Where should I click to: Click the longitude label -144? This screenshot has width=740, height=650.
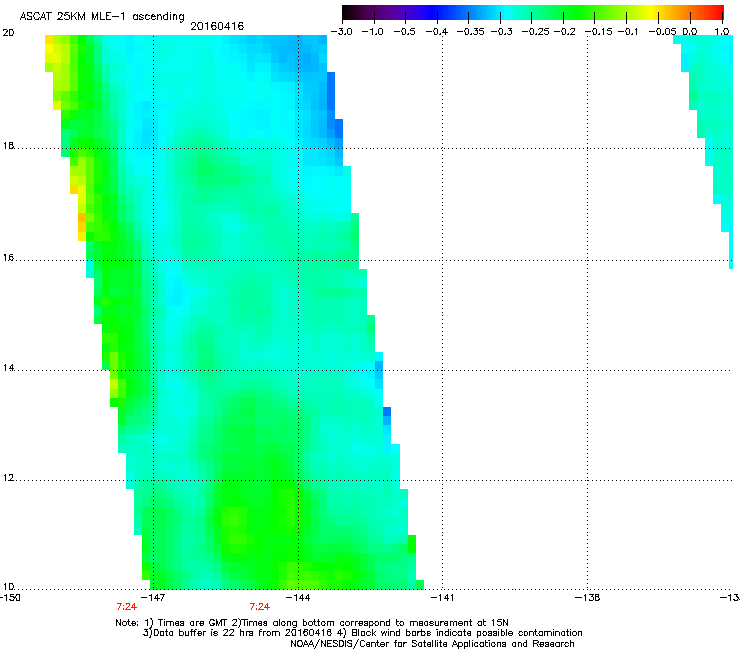298,598
